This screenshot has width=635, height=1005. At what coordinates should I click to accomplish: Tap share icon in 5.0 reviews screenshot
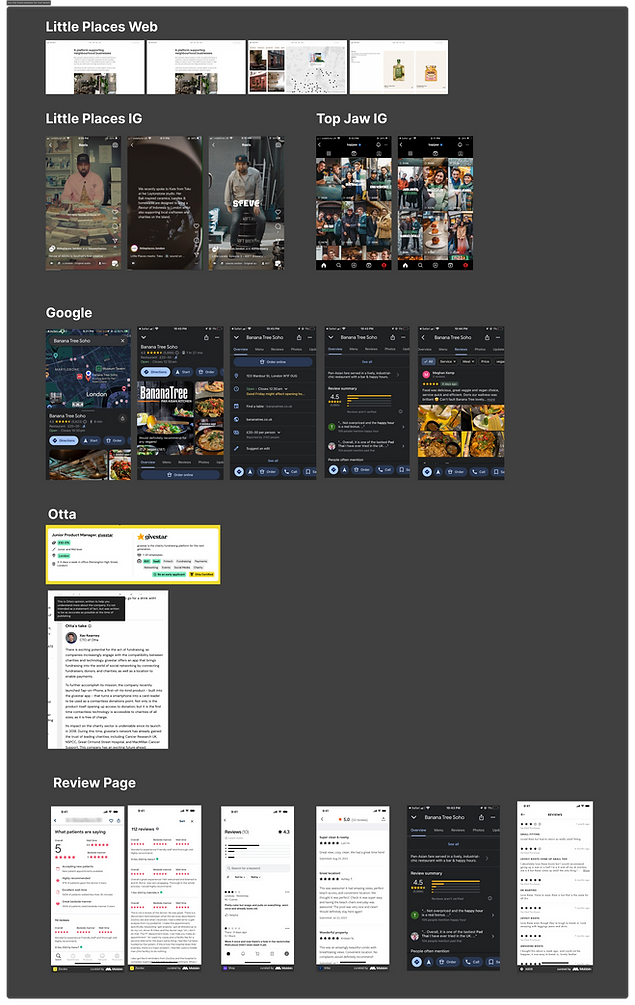click(383, 819)
